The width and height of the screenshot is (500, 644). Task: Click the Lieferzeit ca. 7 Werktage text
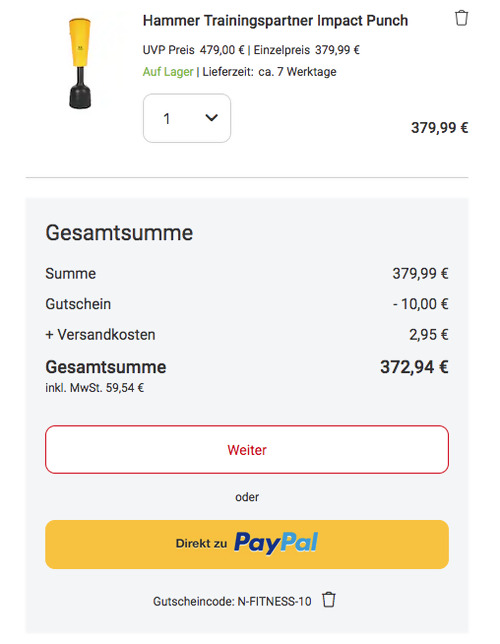269,72
